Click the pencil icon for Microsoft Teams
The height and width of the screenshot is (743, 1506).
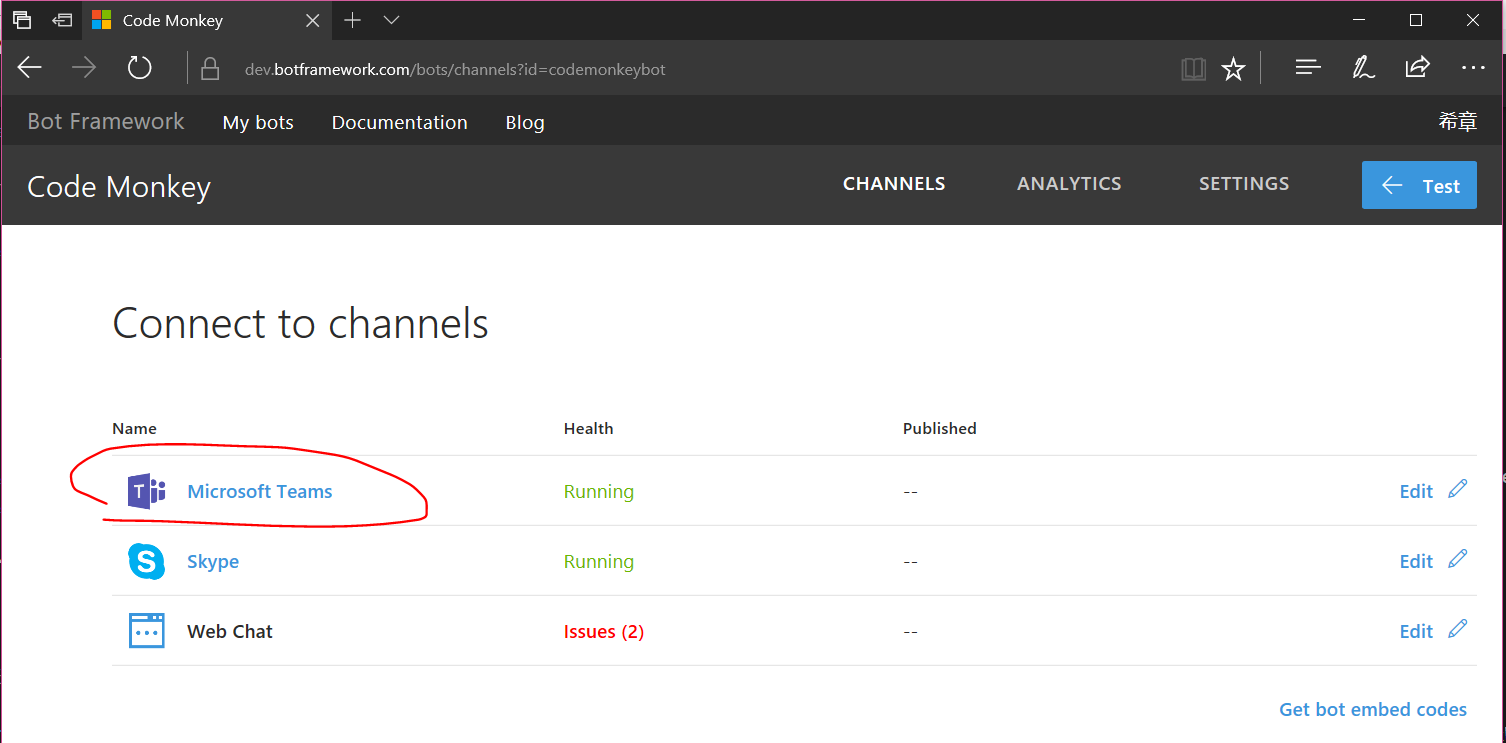(x=1458, y=489)
